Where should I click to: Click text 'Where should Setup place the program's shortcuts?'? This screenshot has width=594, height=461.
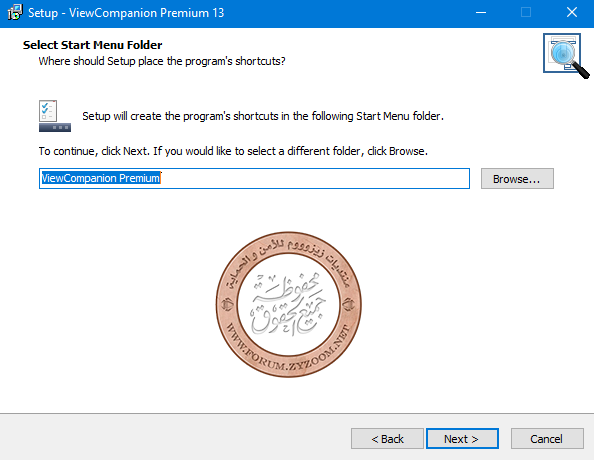(x=162, y=61)
